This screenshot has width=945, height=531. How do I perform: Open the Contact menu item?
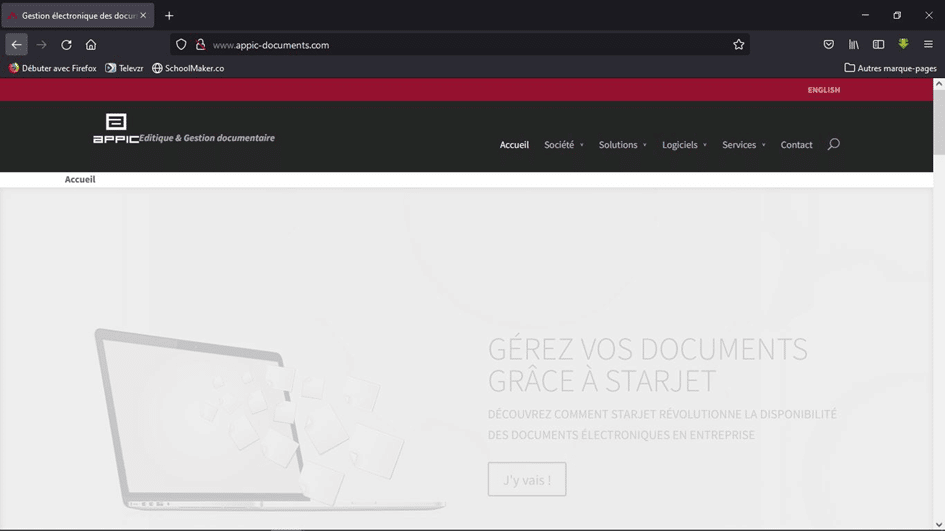coord(796,145)
